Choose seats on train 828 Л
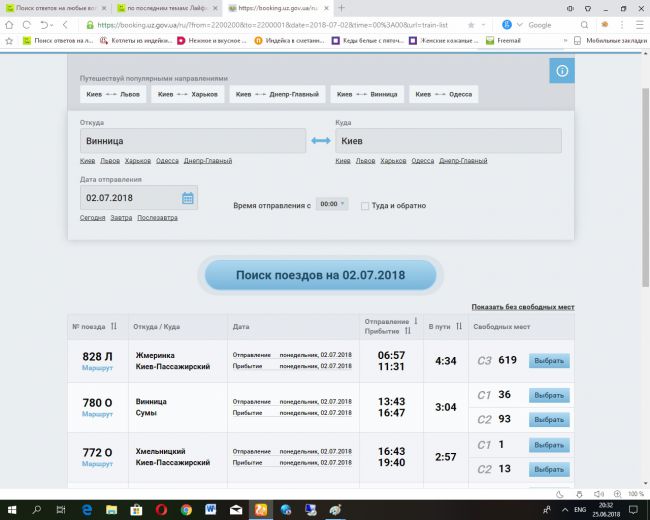650x520 pixels. [x=549, y=361]
